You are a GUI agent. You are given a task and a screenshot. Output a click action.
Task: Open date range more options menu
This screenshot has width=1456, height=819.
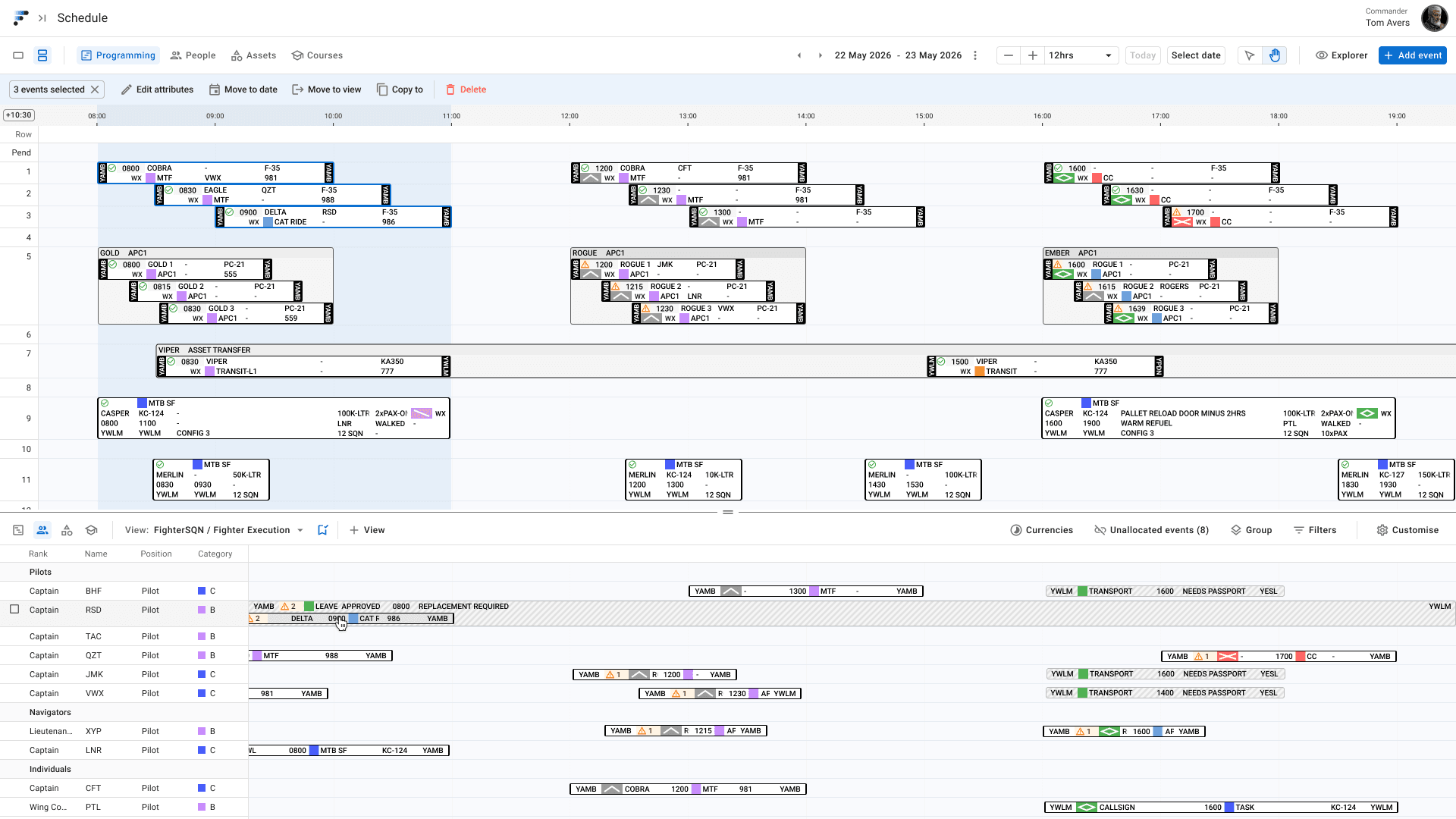[x=975, y=55]
